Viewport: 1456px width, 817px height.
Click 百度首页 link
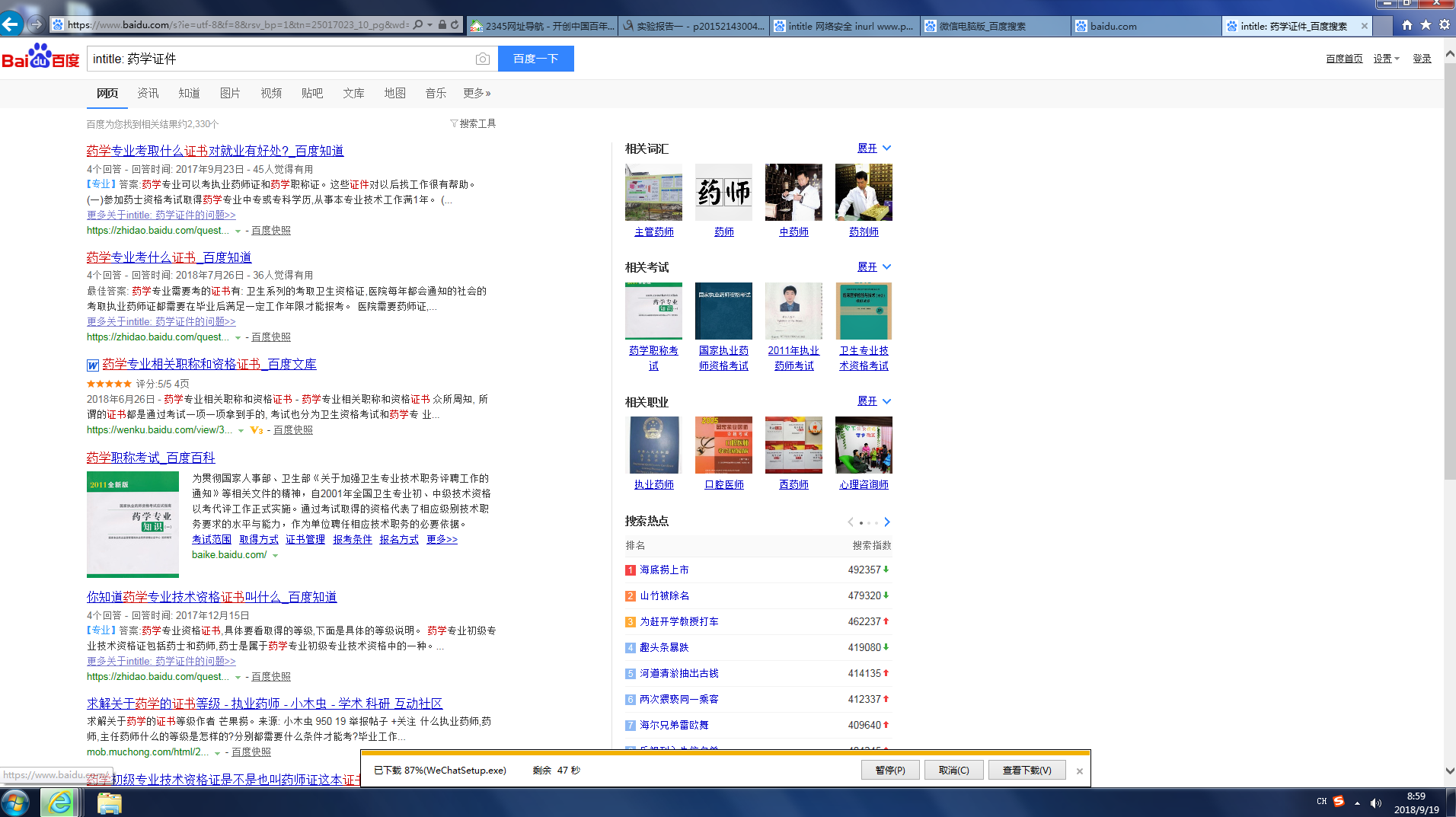(1344, 59)
